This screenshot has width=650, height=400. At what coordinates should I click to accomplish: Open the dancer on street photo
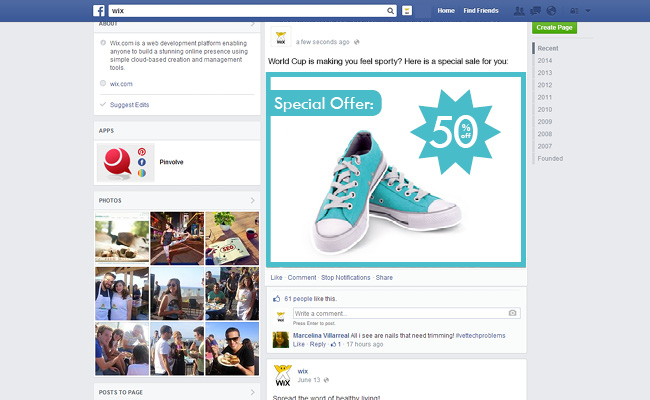click(x=177, y=238)
